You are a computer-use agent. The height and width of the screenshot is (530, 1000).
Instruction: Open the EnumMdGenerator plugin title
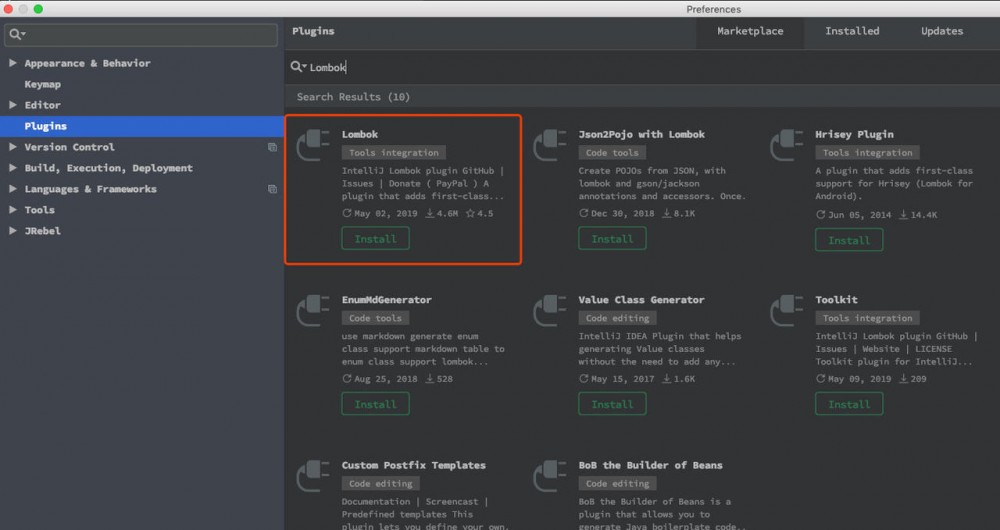click(386, 300)
